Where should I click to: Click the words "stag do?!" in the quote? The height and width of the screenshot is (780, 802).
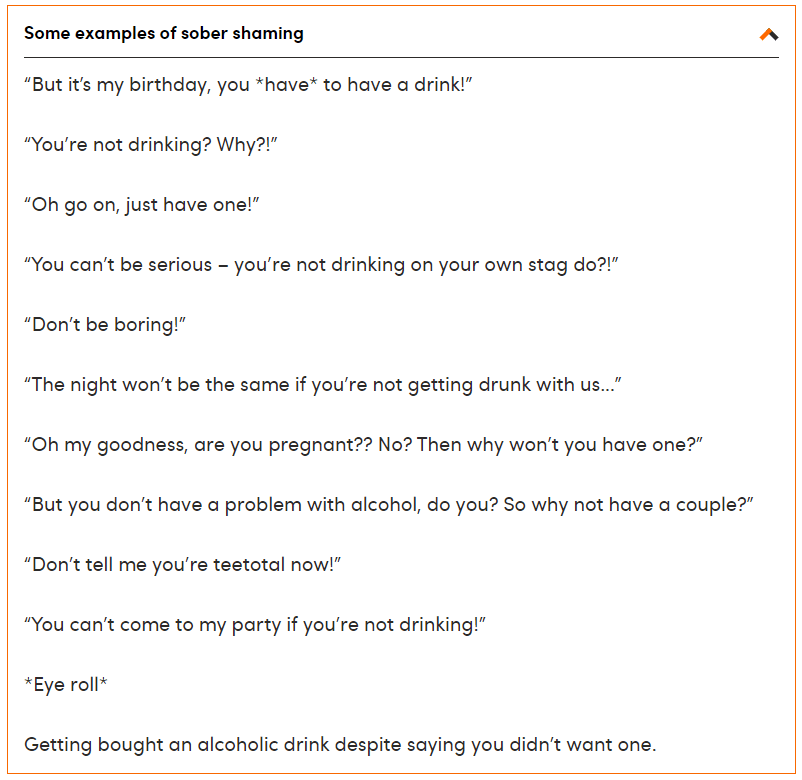(578, 265)
